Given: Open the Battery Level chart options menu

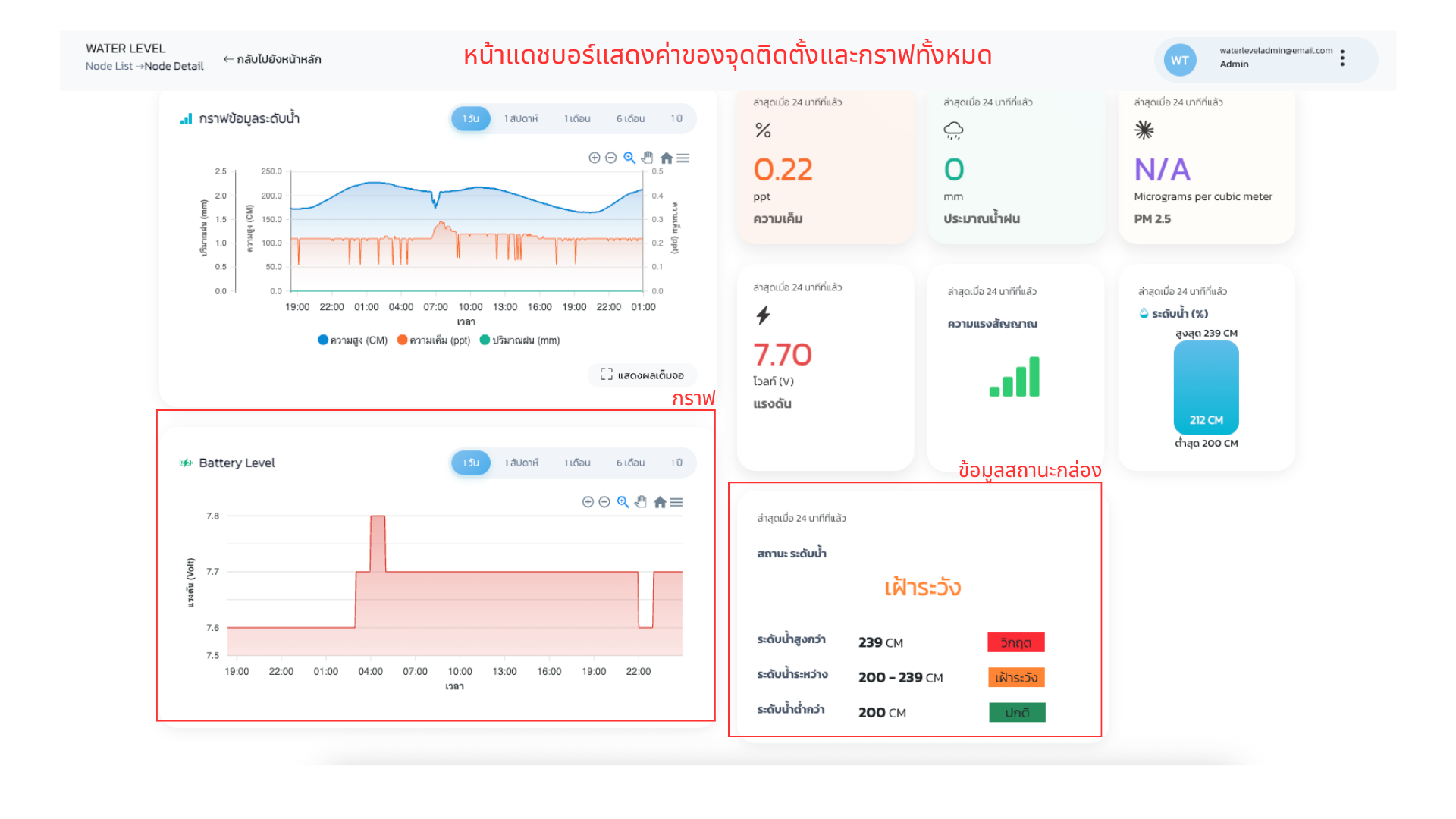Looking at the screenshot, I should coord(677,501).
